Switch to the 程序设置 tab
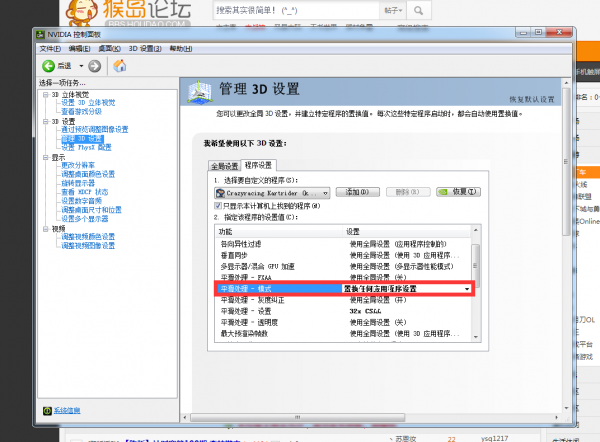600x442 pixels. pos(258,165)
